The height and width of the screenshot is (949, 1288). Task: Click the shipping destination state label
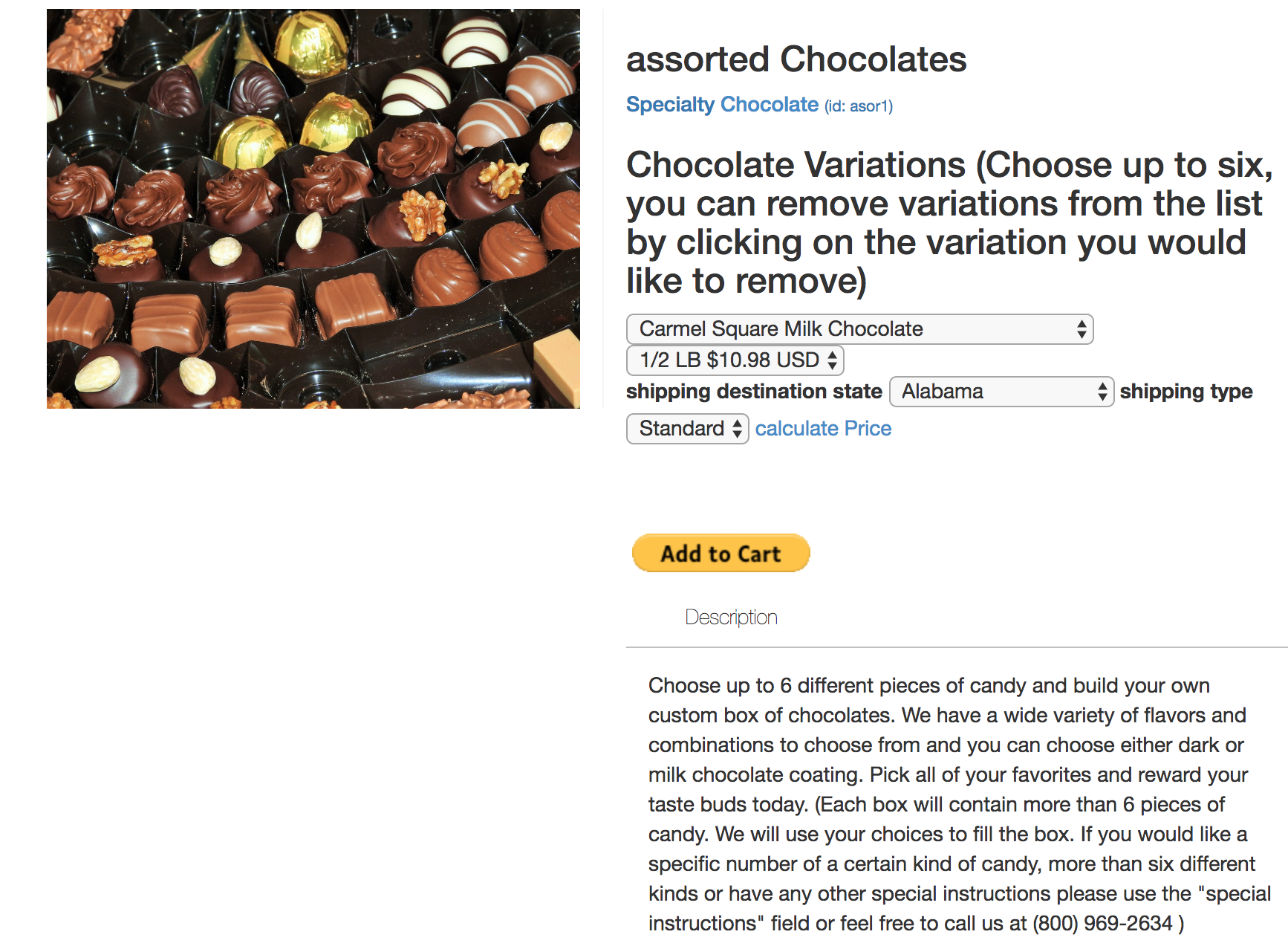point(753,392)
